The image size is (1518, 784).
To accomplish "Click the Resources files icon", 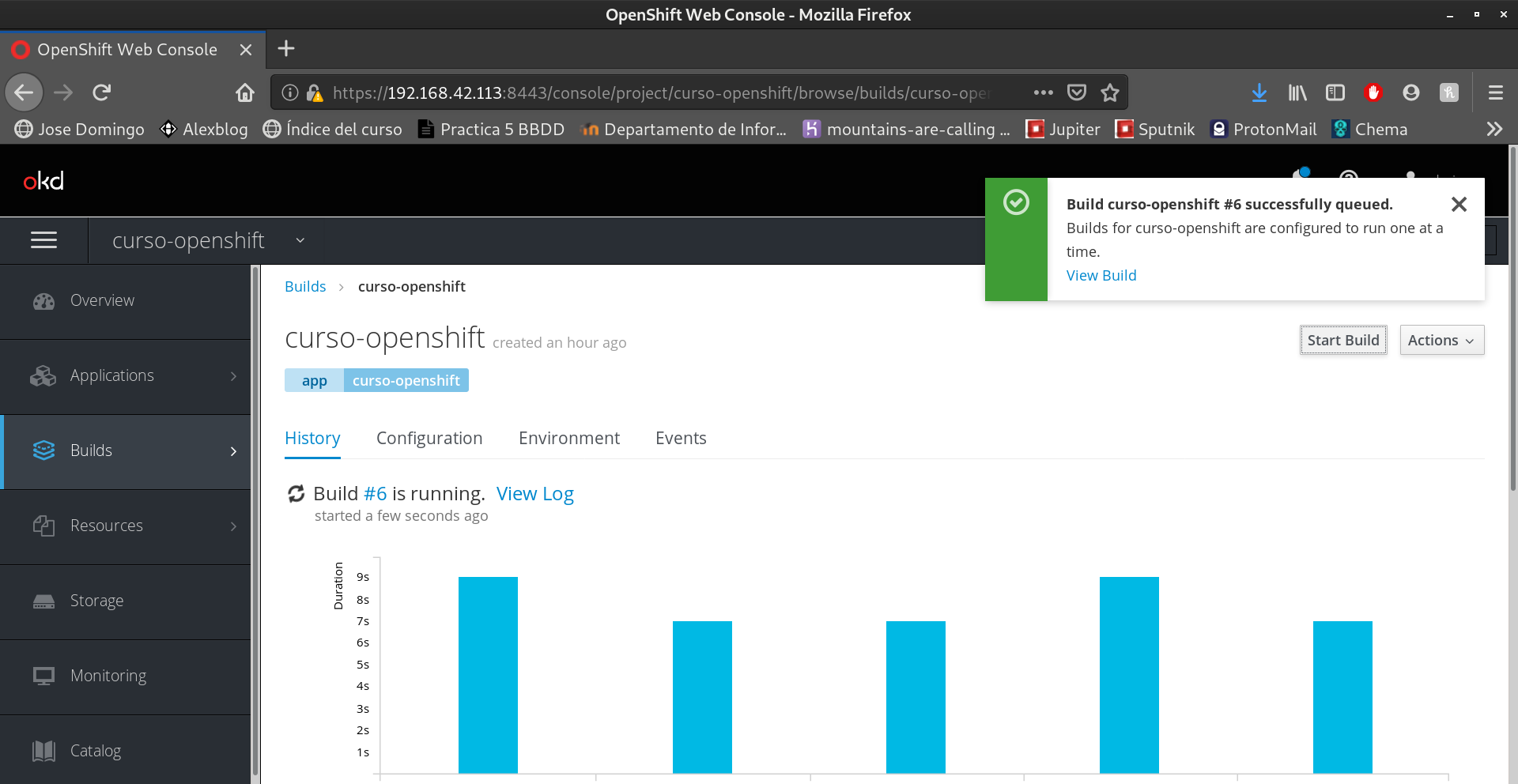I will 43,526.
